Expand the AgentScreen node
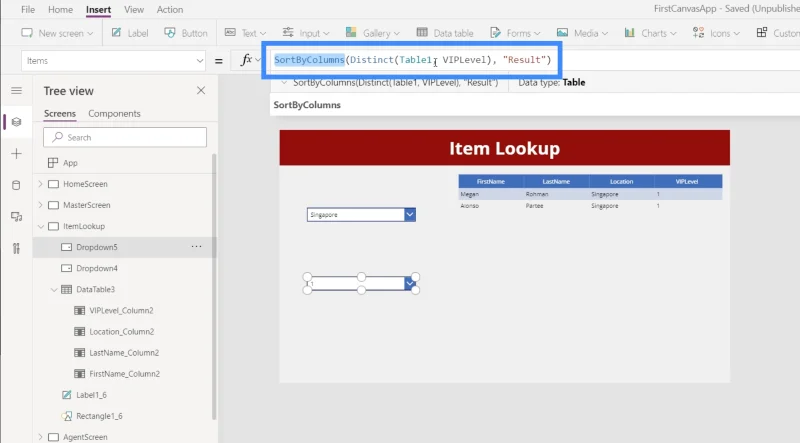800x443 pixels. (x=41, y=437)
